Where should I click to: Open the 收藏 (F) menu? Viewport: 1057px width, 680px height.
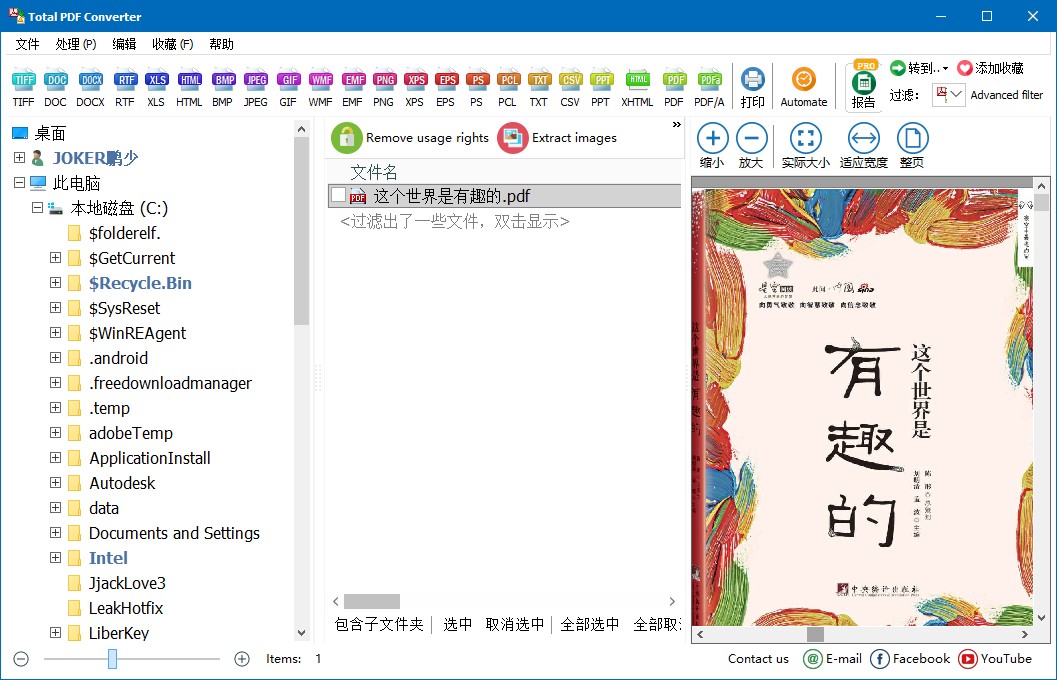[x=173, y=44]
